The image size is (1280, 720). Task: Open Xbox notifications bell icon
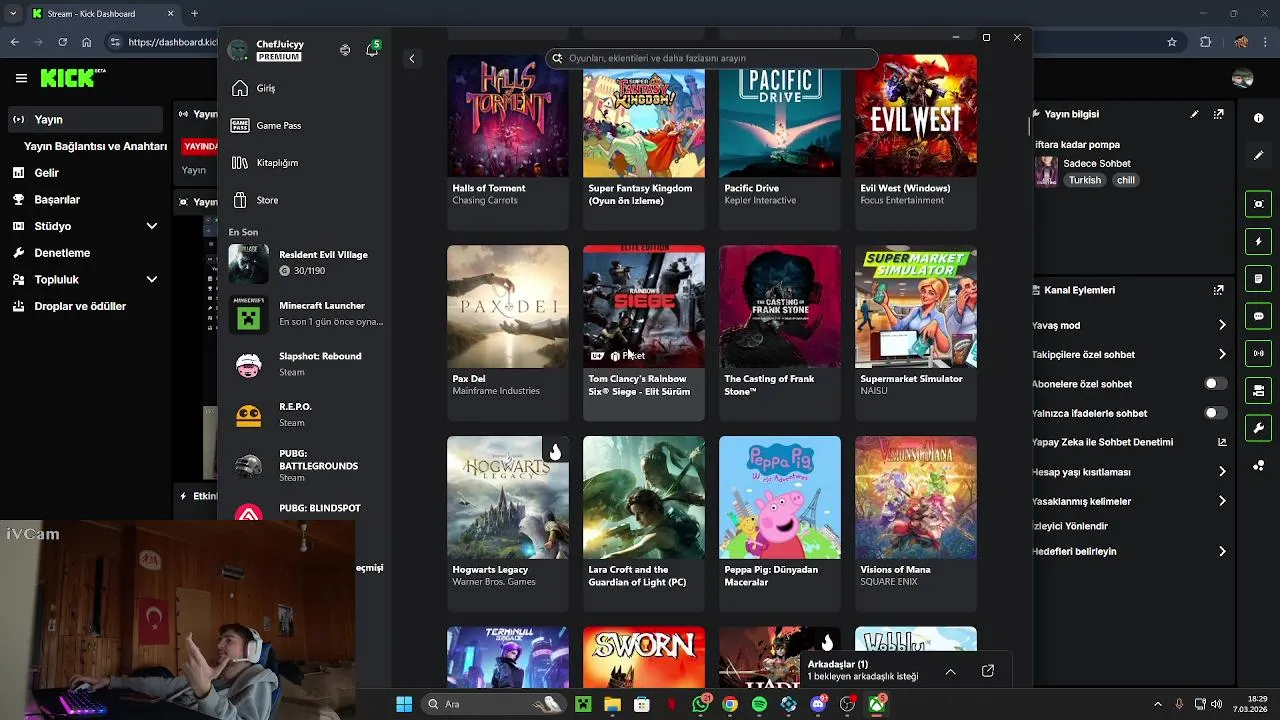[x=372, y=50]
